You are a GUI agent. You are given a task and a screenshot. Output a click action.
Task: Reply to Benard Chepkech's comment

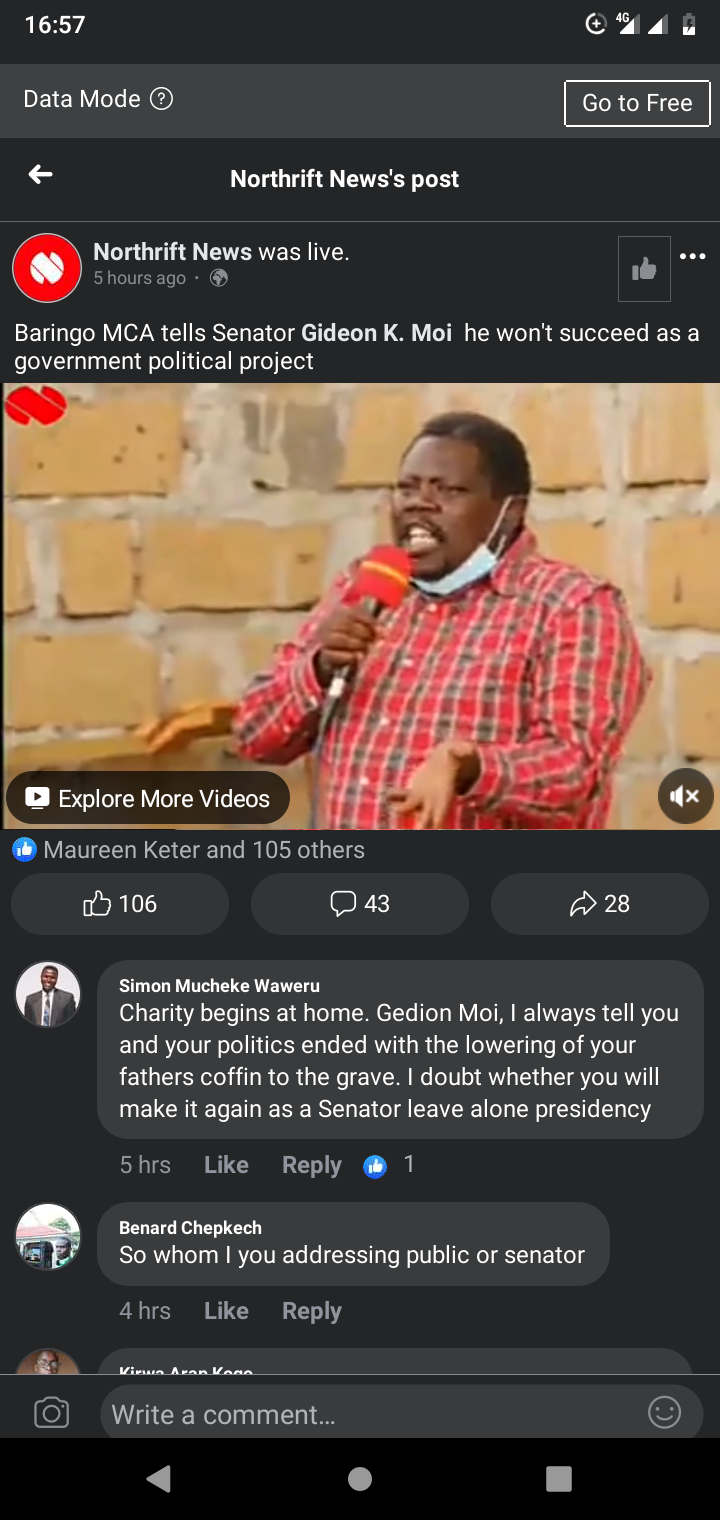[312, 1311]
